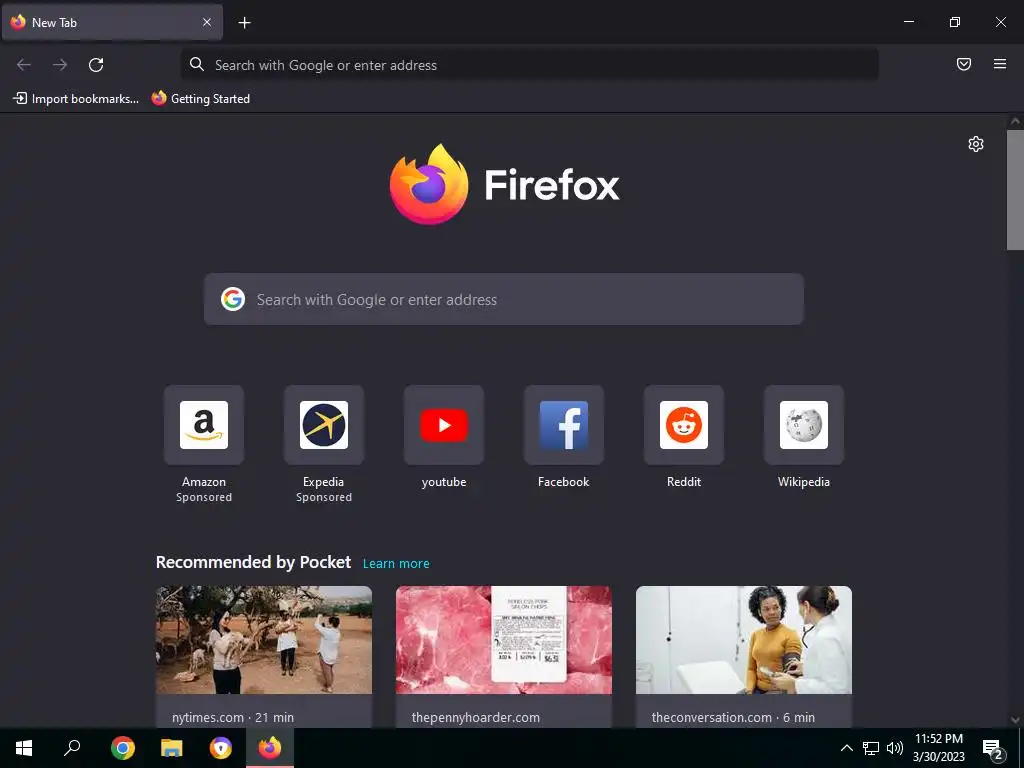This screenshot has height=768, width=1024.
Task: Click the page vertical scrollbar thumb
Action: (1015, 190)
